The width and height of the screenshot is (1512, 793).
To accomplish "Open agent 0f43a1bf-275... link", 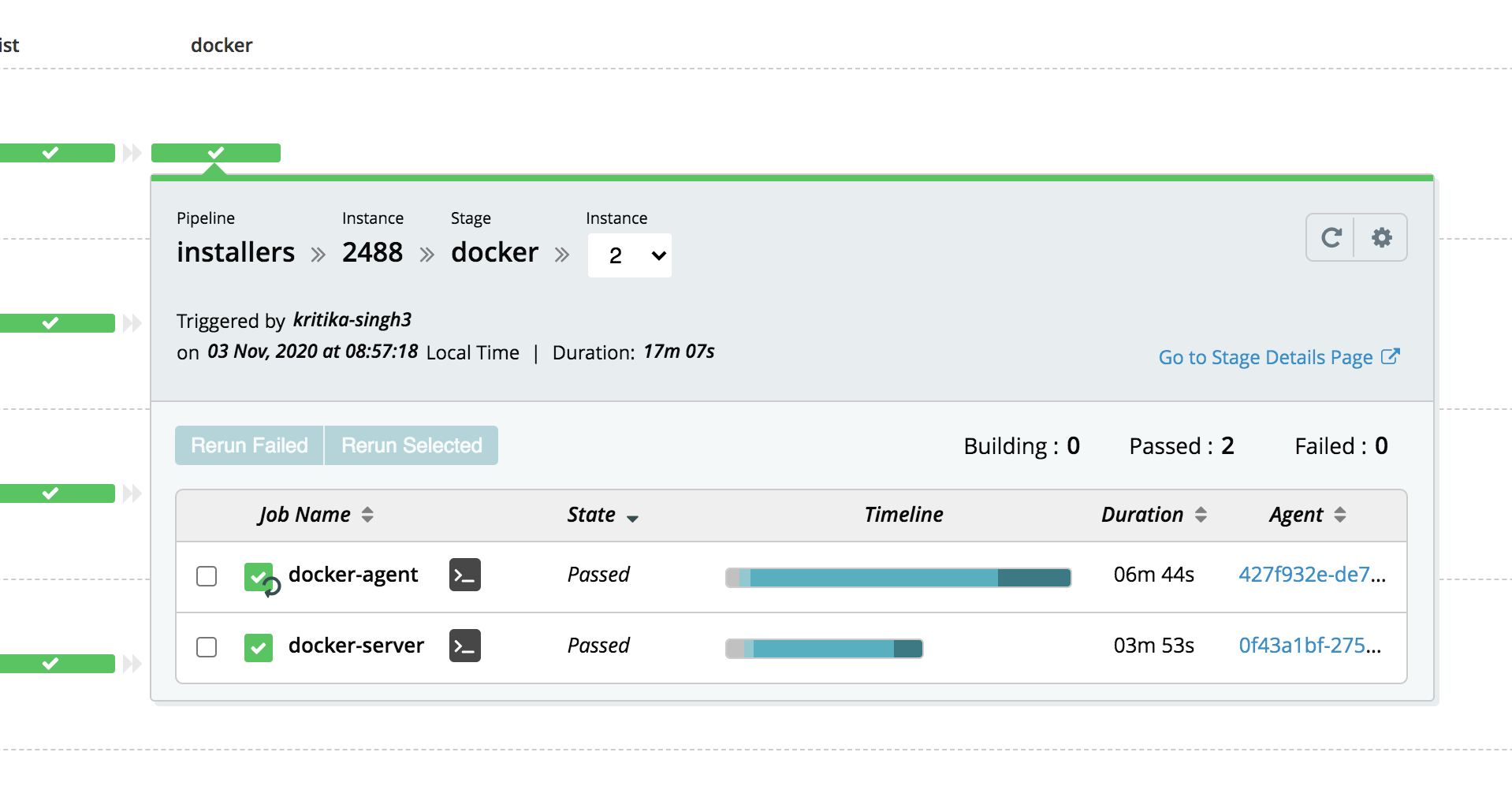I will pyautogui.click(x=1309, y=646).
